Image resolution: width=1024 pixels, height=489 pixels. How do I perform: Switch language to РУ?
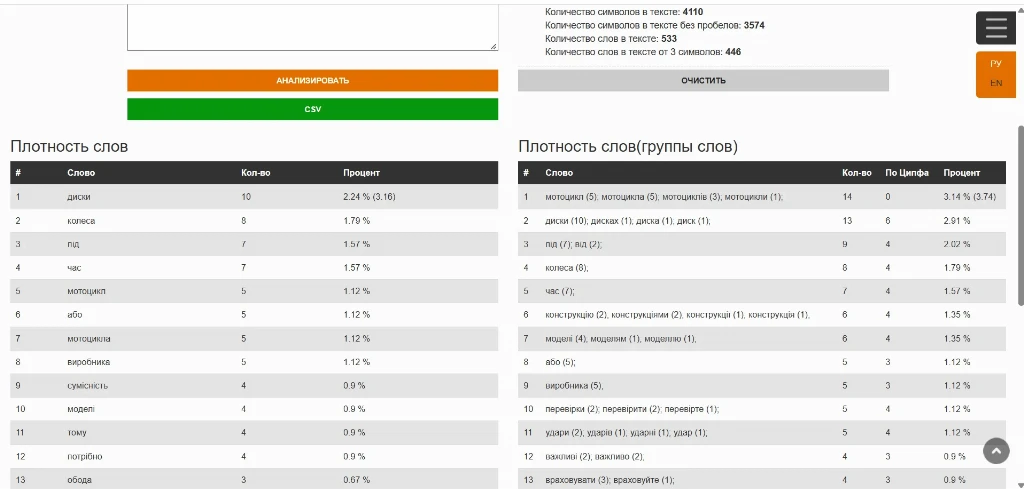(996, 64)
